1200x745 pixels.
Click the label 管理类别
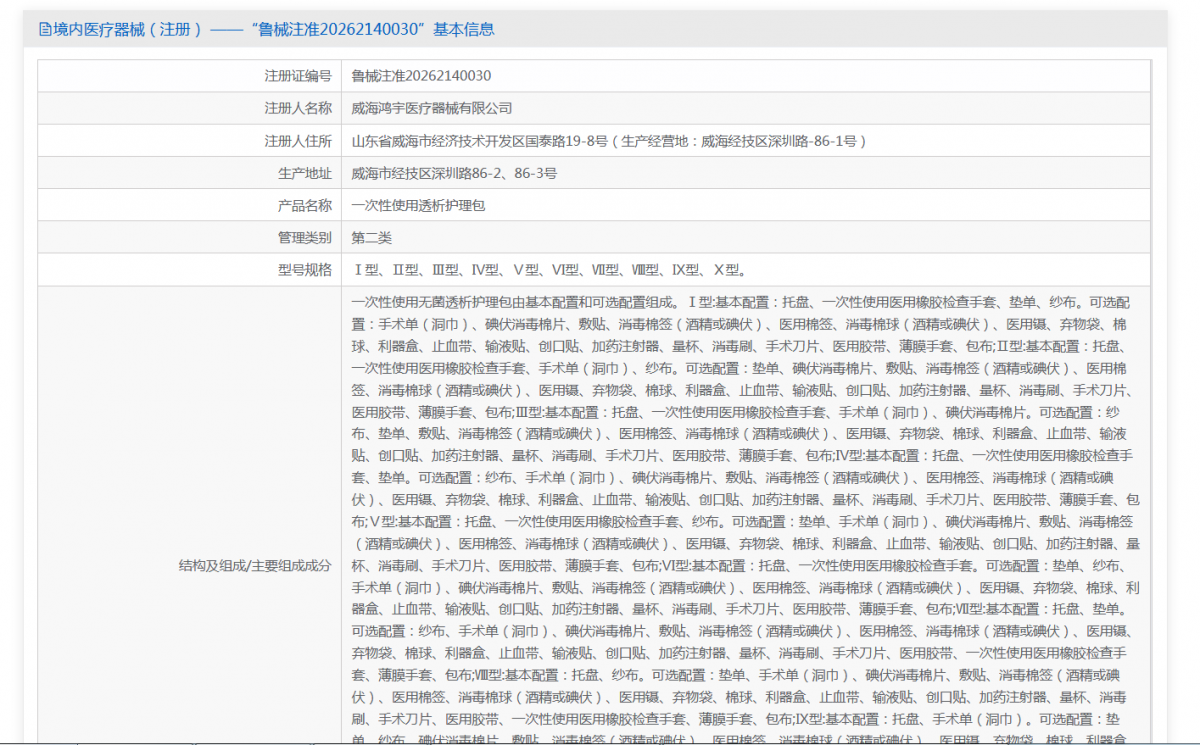305,238
